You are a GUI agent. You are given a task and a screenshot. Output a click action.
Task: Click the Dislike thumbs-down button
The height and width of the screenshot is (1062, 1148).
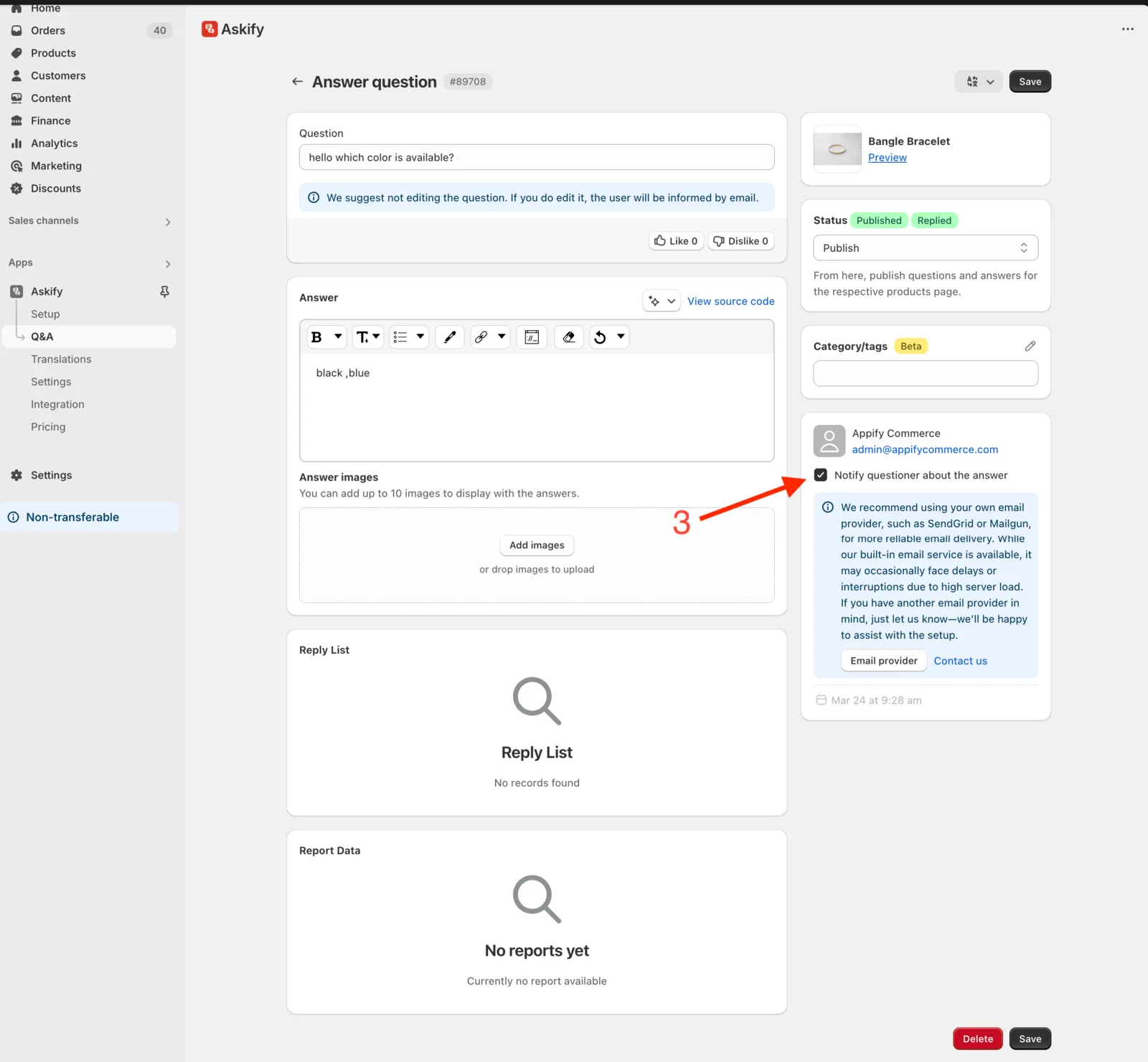click(x=741, y=241)
